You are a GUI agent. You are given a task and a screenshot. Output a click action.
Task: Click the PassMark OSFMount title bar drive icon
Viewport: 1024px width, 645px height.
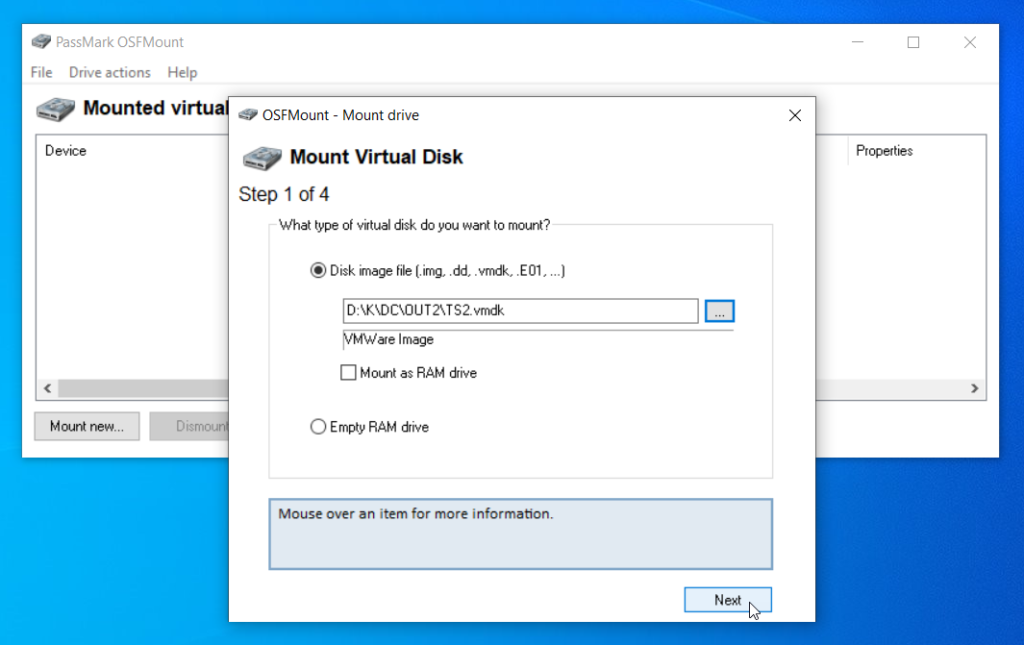coord(40,42)
